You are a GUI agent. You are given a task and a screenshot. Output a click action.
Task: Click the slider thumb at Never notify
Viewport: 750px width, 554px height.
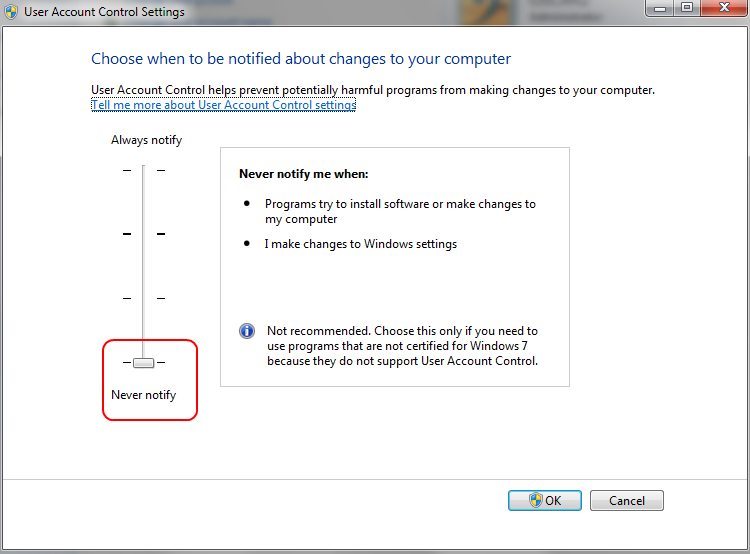[143, 362]
